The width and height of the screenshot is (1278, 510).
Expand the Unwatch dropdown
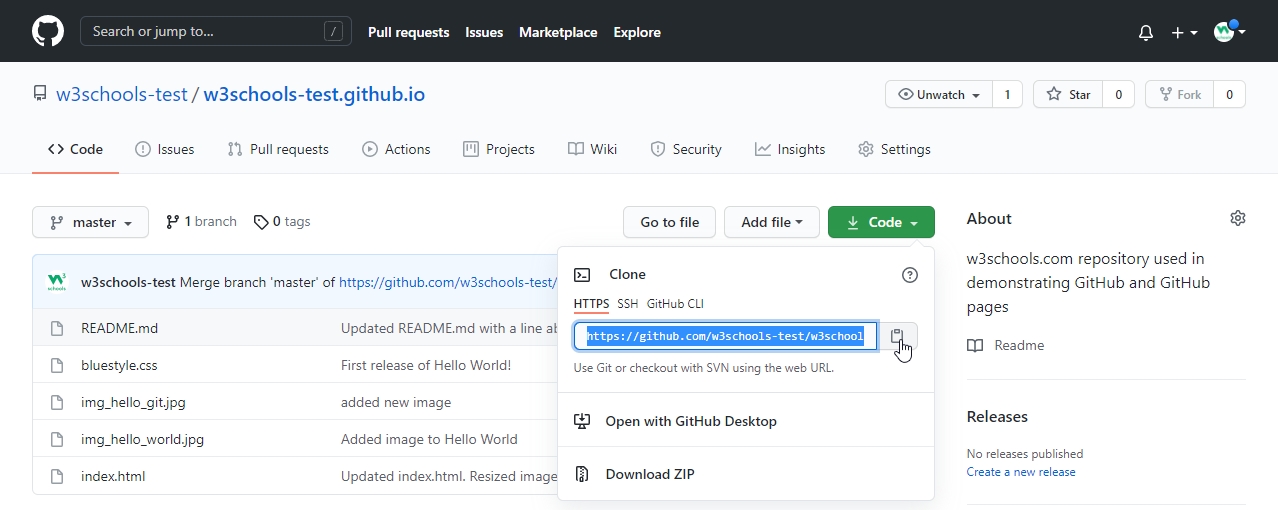(x=939, y=95)
